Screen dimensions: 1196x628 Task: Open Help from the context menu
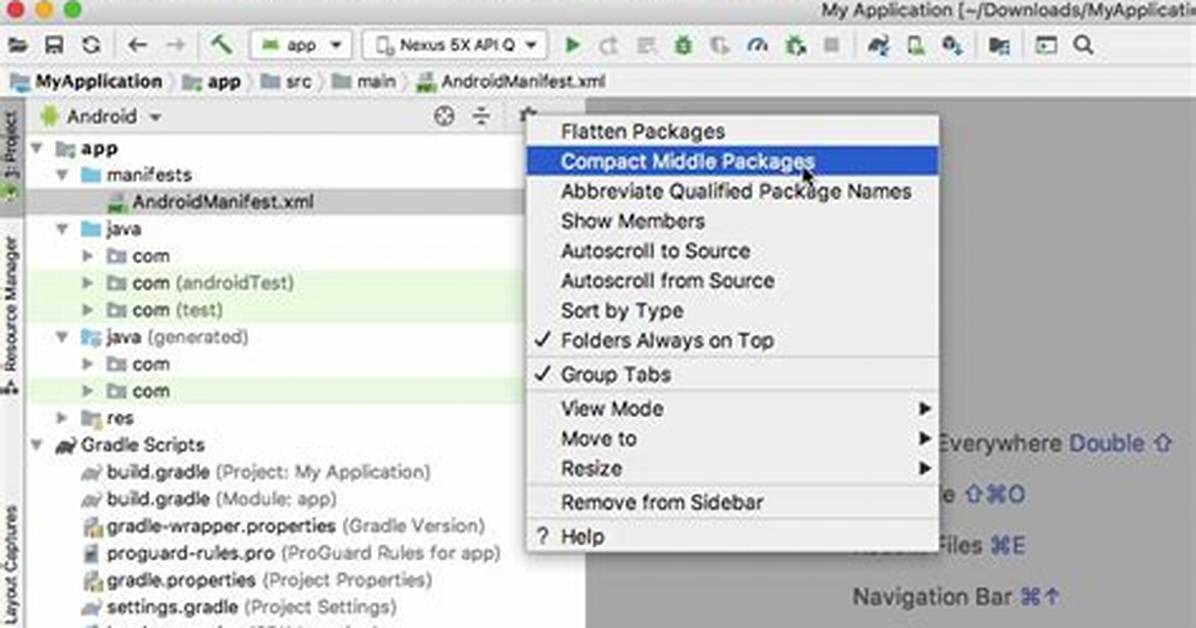pos(732,536)
